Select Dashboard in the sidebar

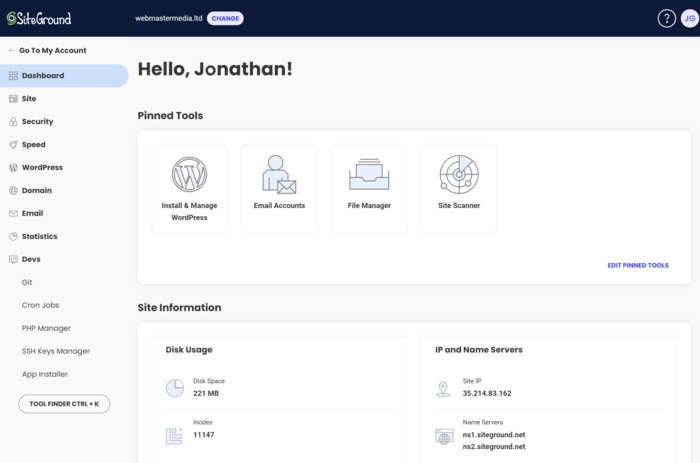click(x=64, y=75)
